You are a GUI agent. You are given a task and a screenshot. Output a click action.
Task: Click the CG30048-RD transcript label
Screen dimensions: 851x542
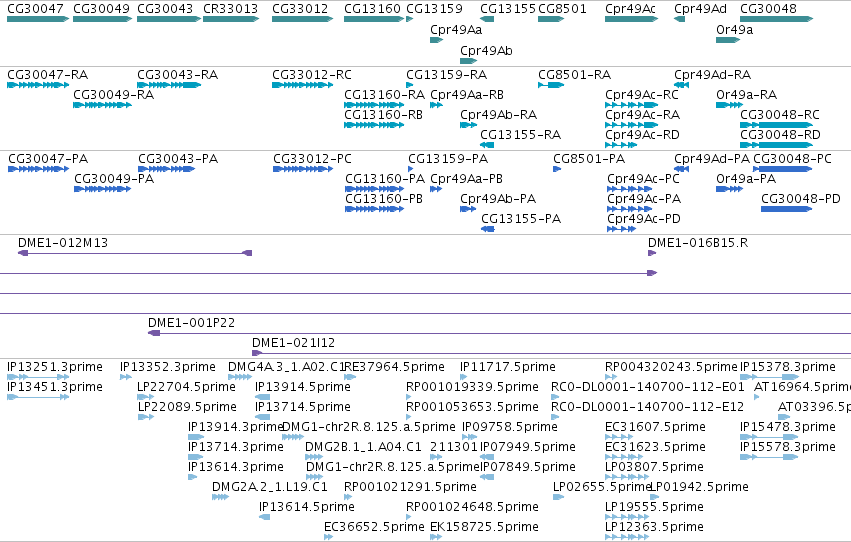click(x=780, y=135)
